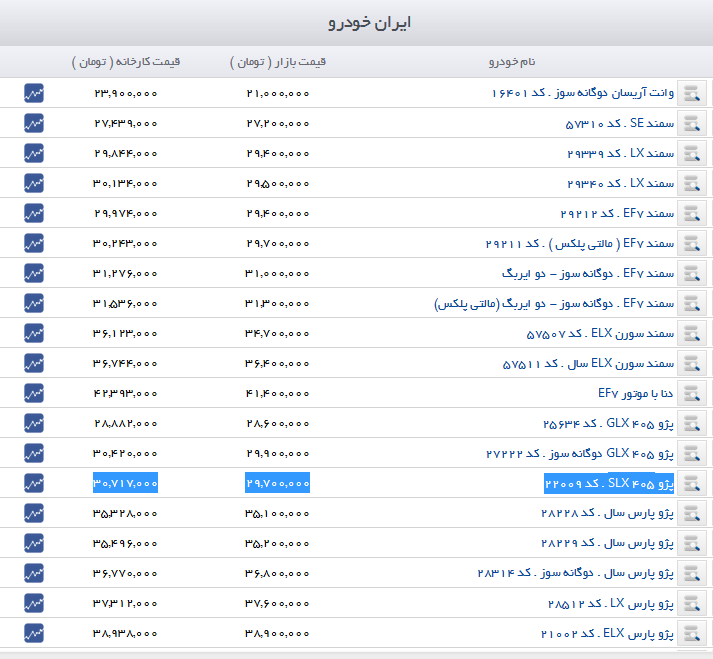This screenshot has width=713, height=659.
Task: Open link سمند SE کد ۵۷۳۱۰
Action: click(620, 123)
